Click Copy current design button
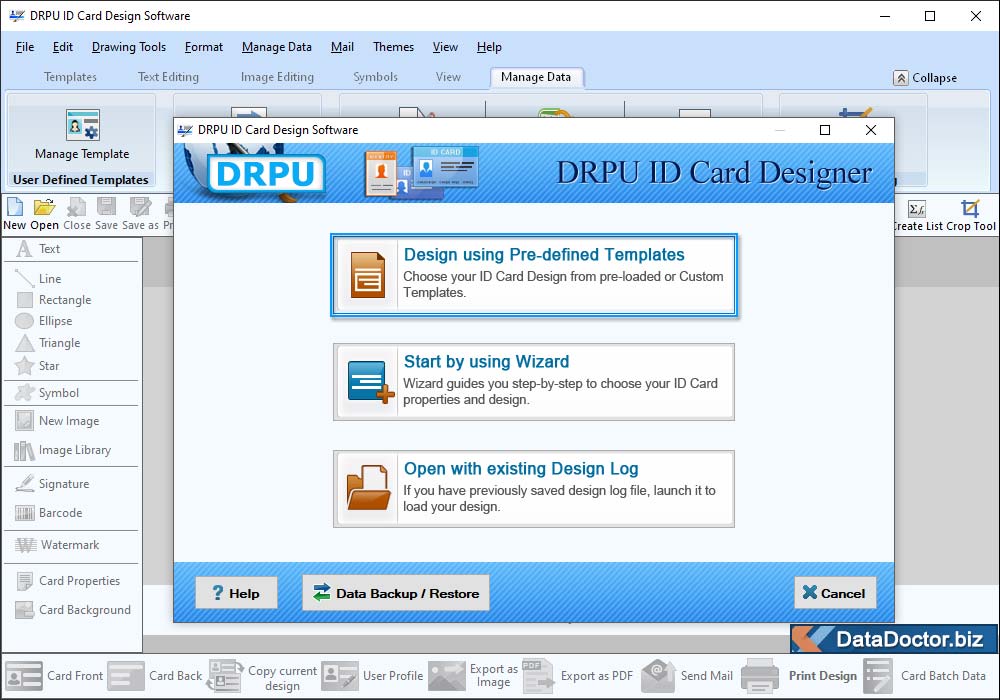 tap(263, 677)
